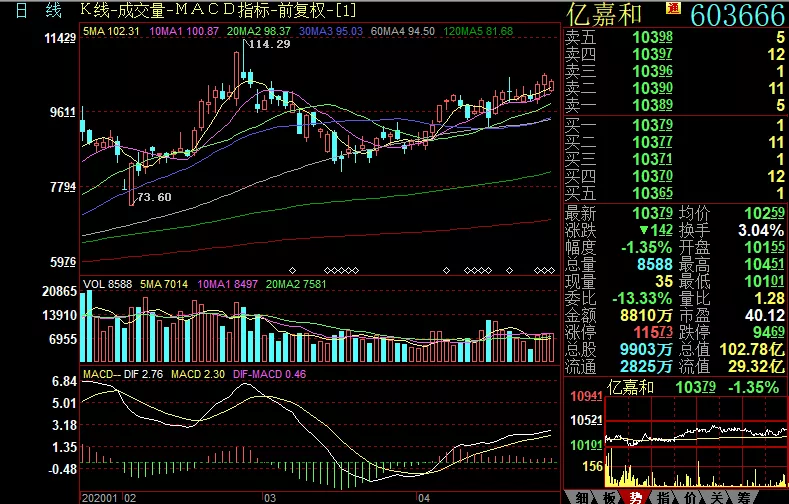Click the 总量 value 8588
The width and height of the screenshot is (789, 504).
pos(655,265)
